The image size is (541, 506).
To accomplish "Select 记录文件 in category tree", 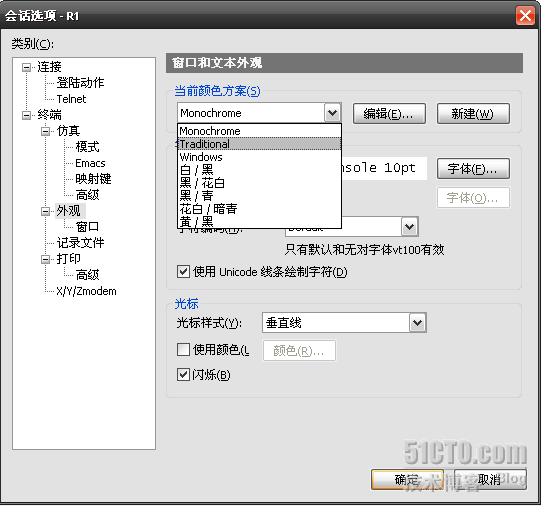I will point(80,243).
